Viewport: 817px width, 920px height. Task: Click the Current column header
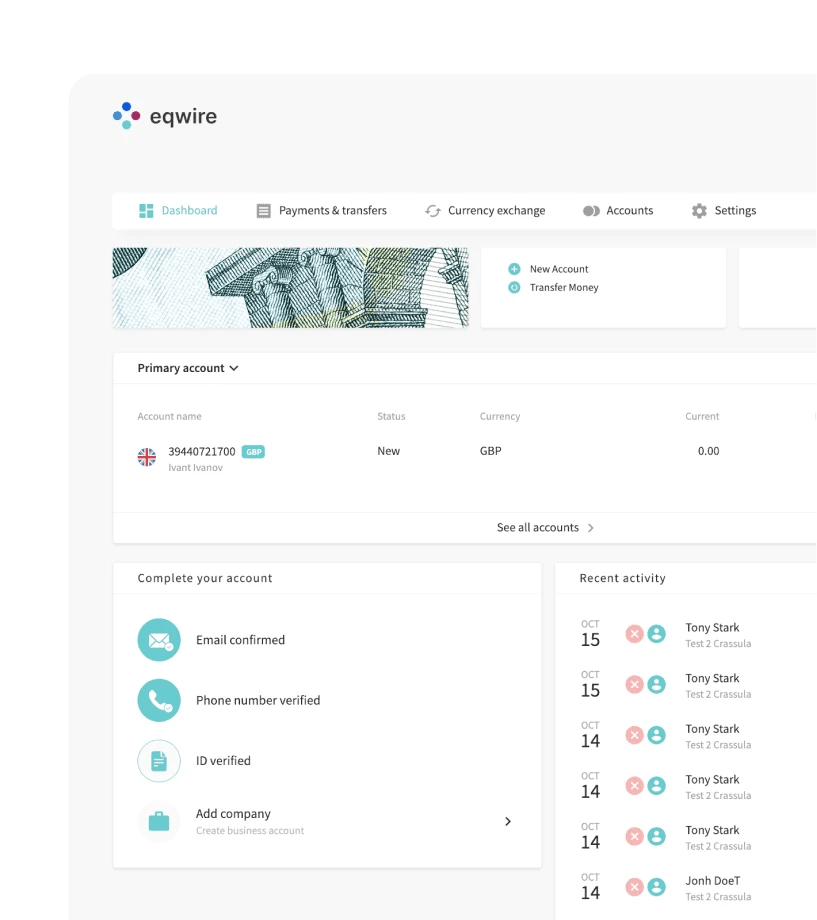click(x=702, y=416)
